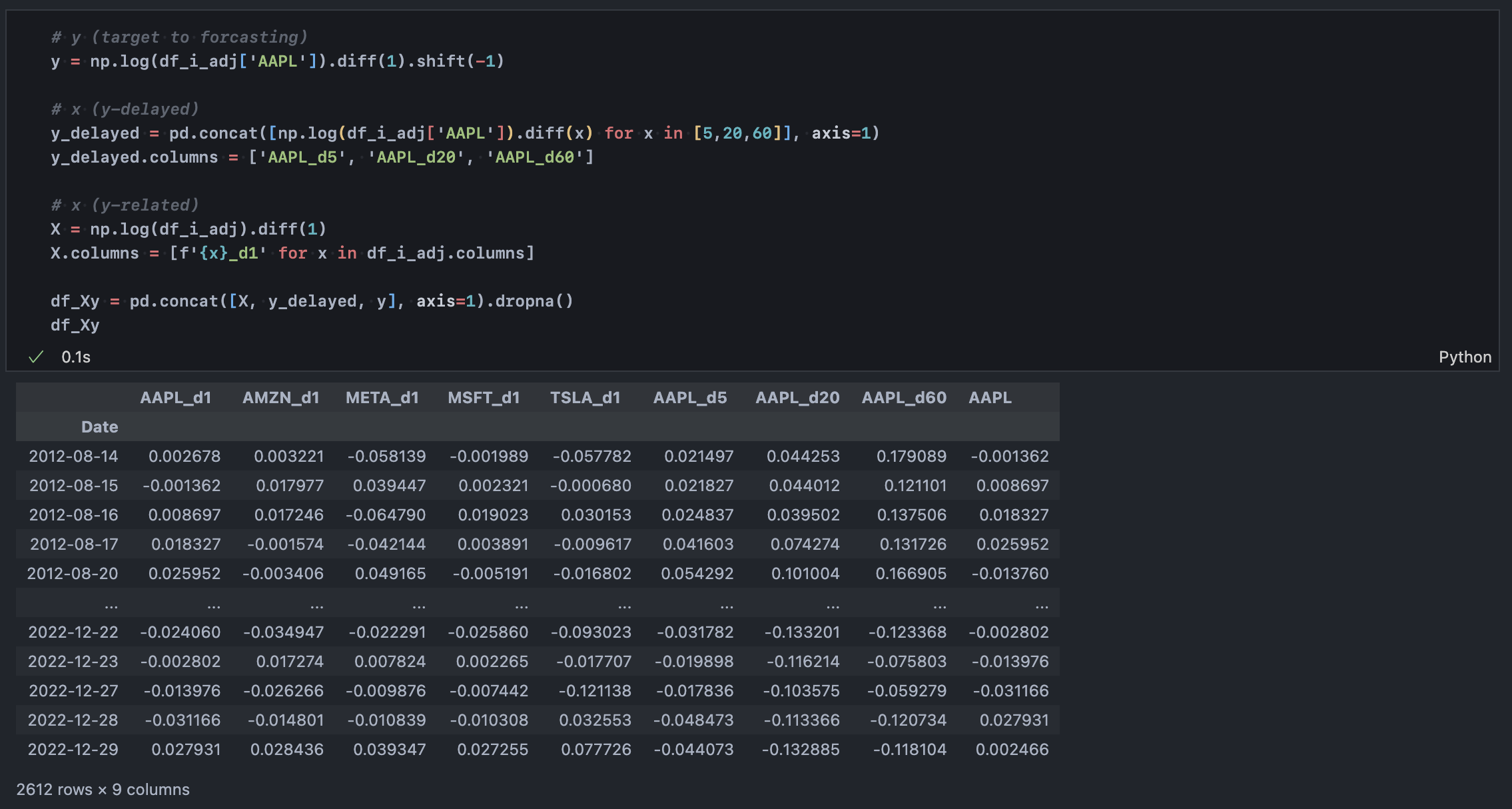
Task: Click the -0.075803 cell in AAPL_d60 column
Action: [907, 662]
